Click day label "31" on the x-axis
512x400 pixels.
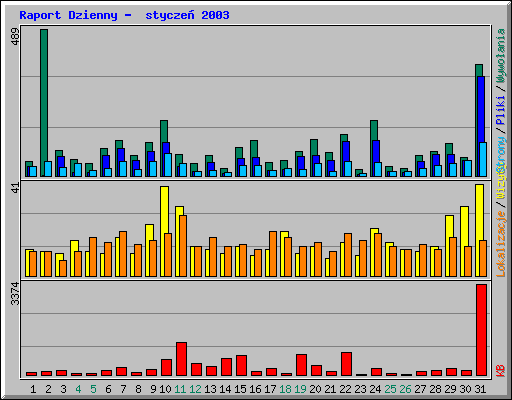click(x=480, y=389)
